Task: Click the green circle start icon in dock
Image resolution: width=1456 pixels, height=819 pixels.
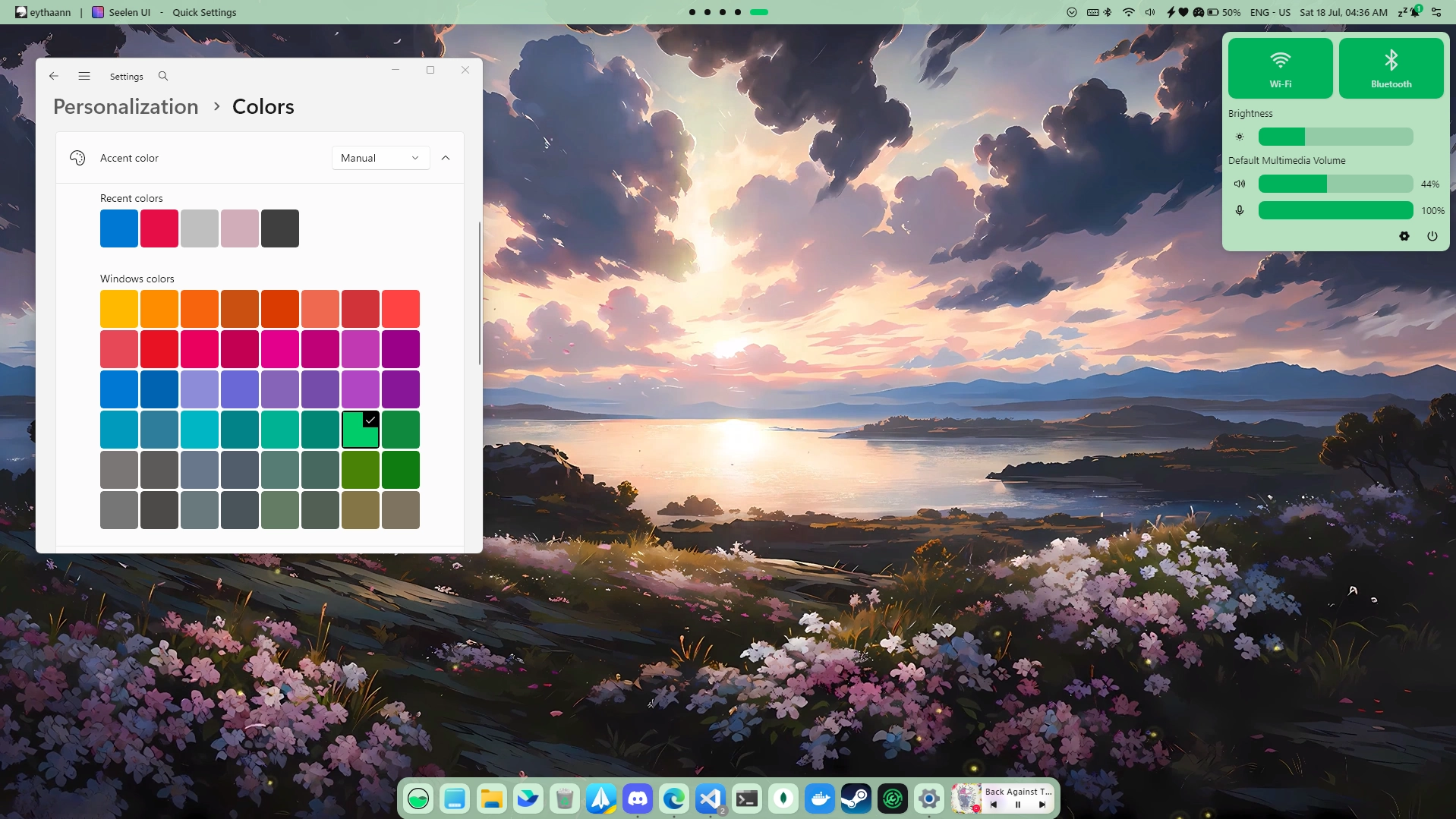Action: 418,799
